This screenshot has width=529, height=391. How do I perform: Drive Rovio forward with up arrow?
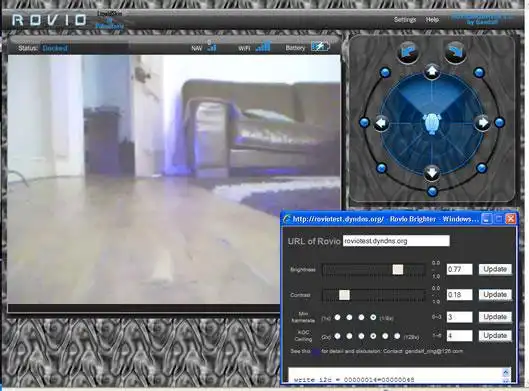point(432,72)
